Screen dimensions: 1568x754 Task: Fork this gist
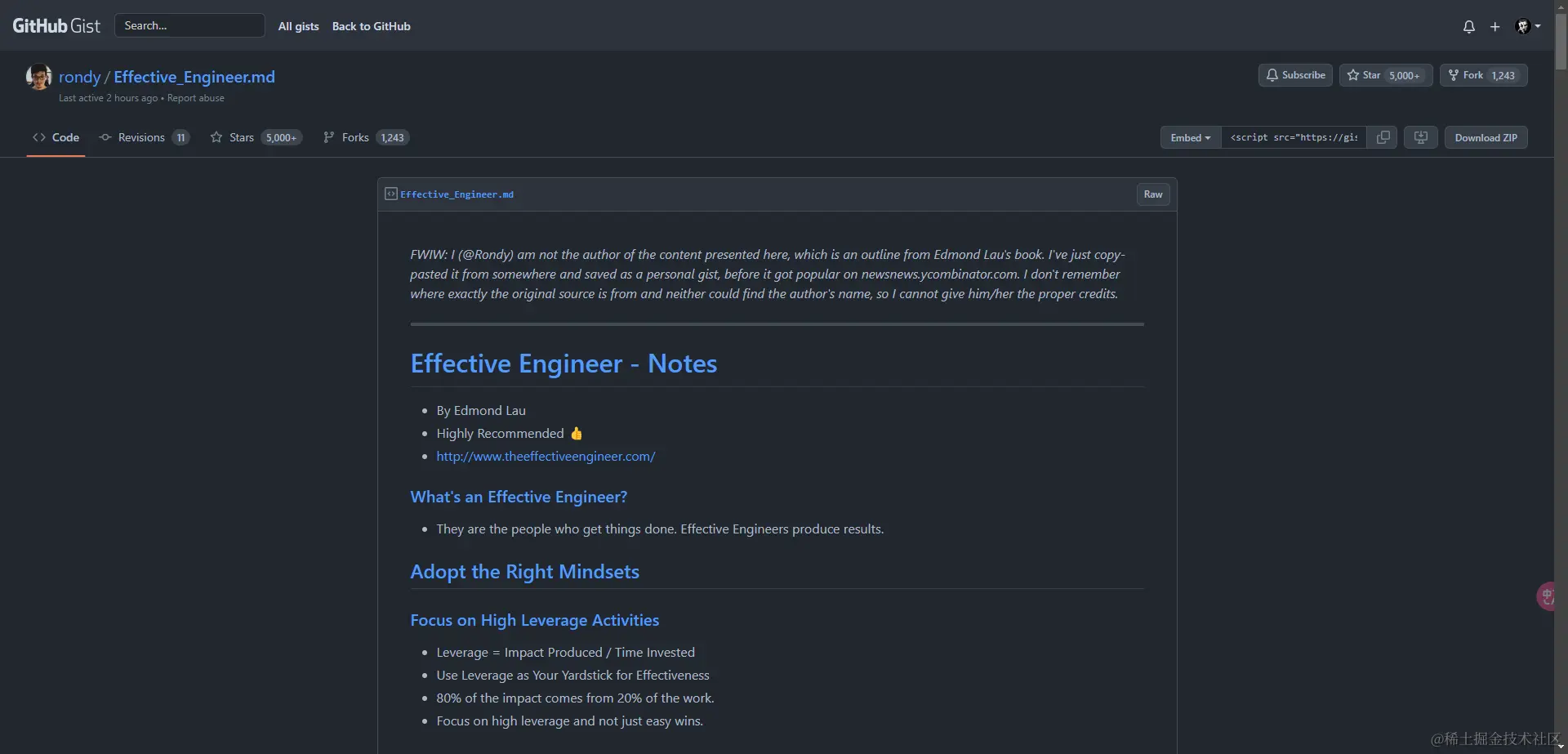(x=1465, y=75)
